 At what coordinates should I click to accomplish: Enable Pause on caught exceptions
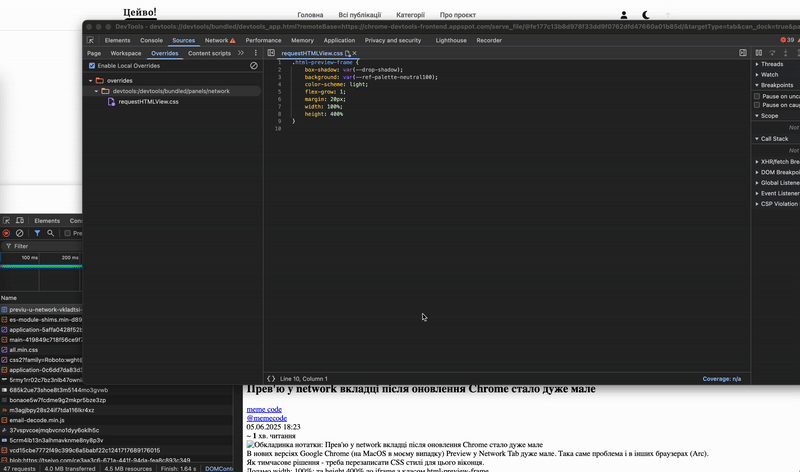pyautogui.click(x=759, y=105)
